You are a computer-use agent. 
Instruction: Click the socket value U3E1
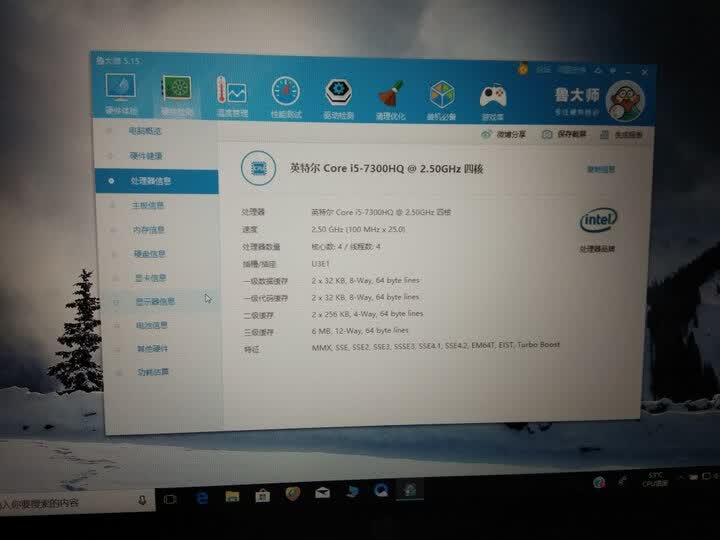321,264
